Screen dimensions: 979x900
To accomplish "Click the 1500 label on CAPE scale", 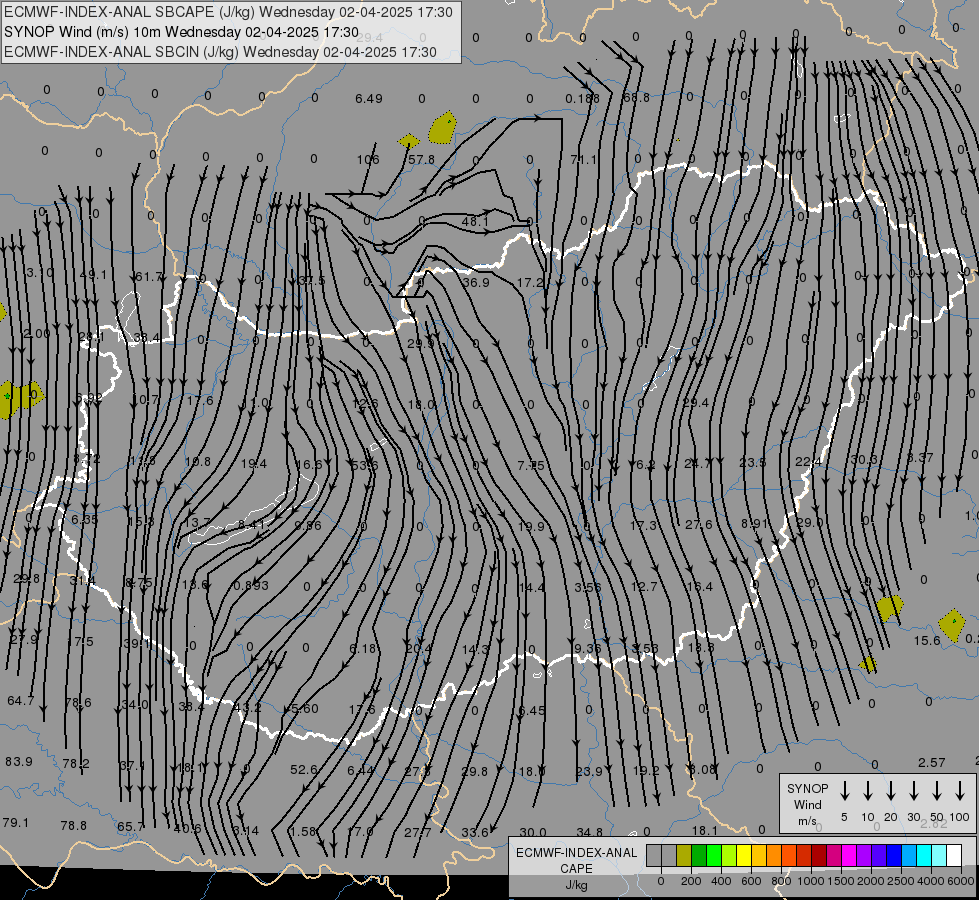I will click(840, 881).
